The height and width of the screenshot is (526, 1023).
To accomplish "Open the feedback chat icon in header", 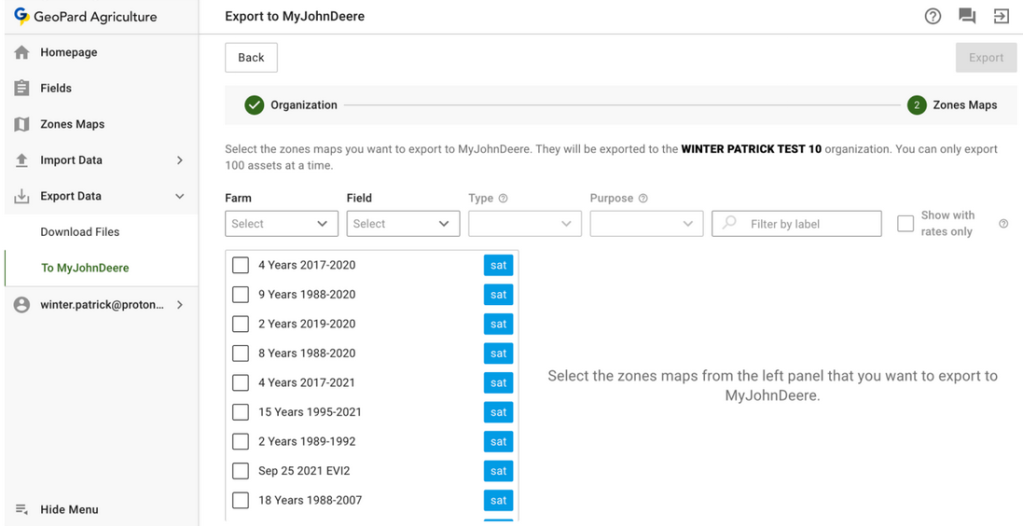I will point(966,16).
